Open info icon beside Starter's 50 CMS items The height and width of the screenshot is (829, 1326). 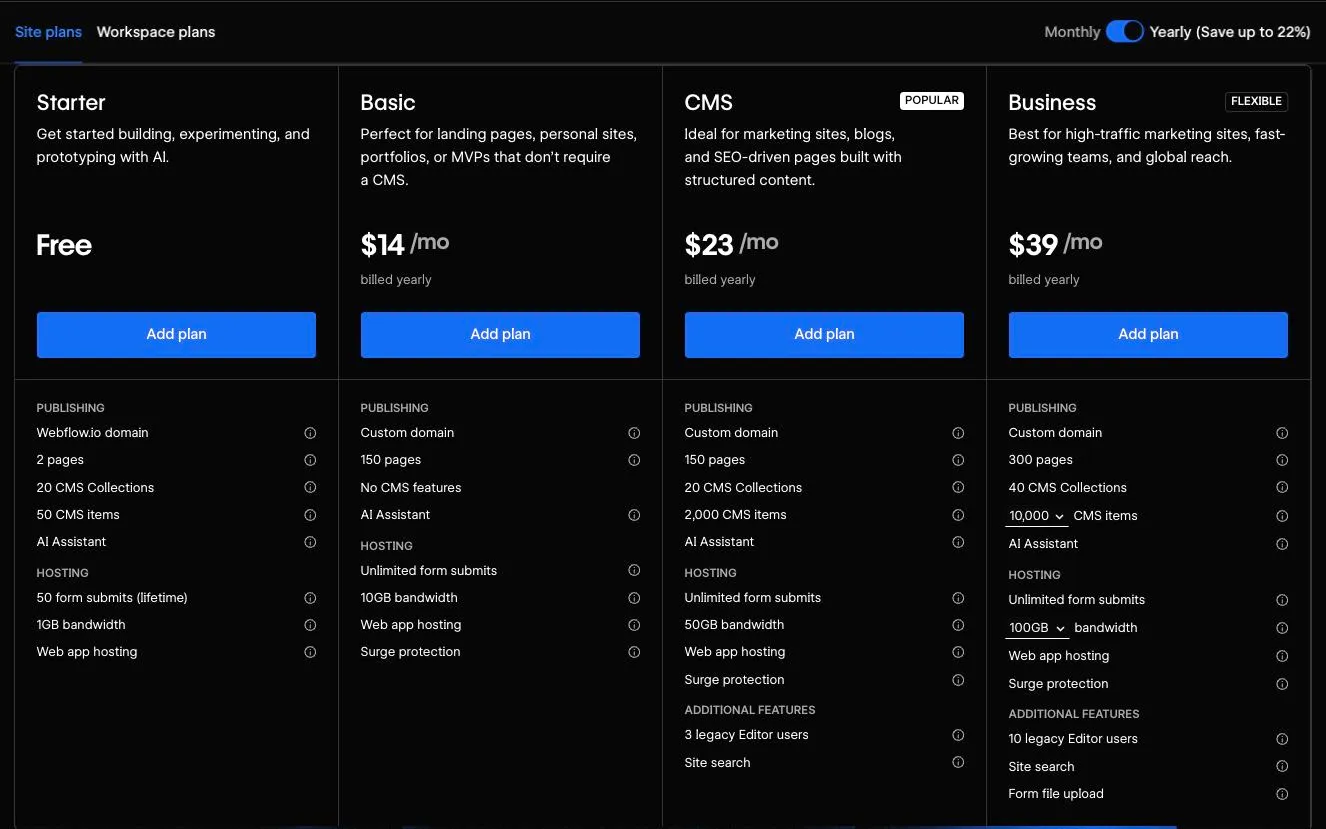pyautogui.click(x=310, y=515)
